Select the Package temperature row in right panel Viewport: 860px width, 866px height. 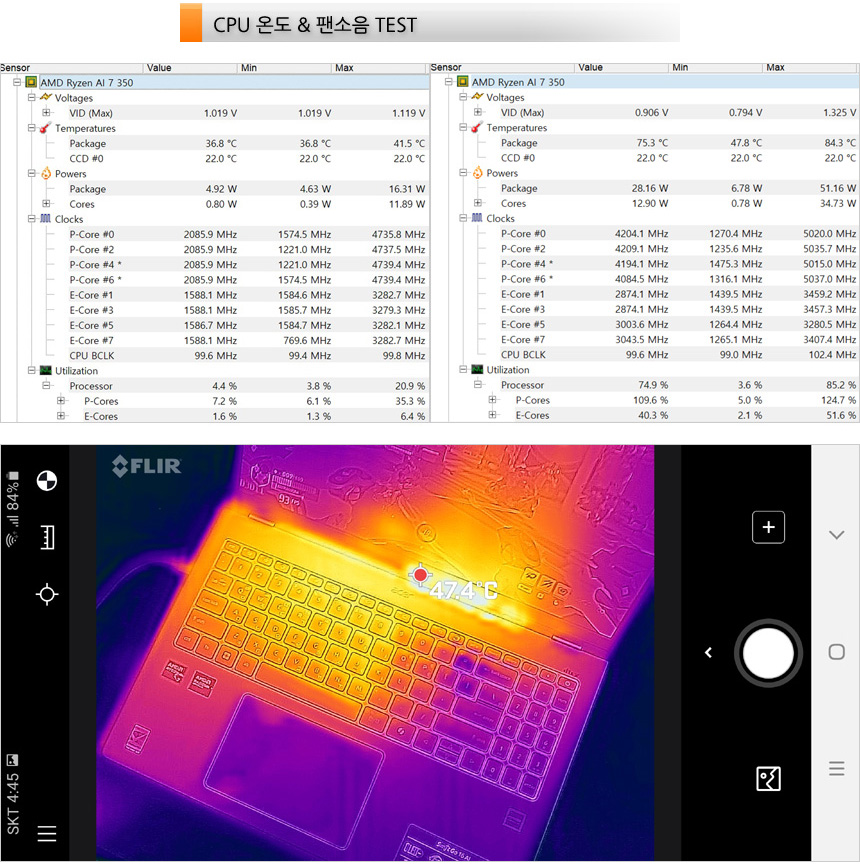point(519,143)
